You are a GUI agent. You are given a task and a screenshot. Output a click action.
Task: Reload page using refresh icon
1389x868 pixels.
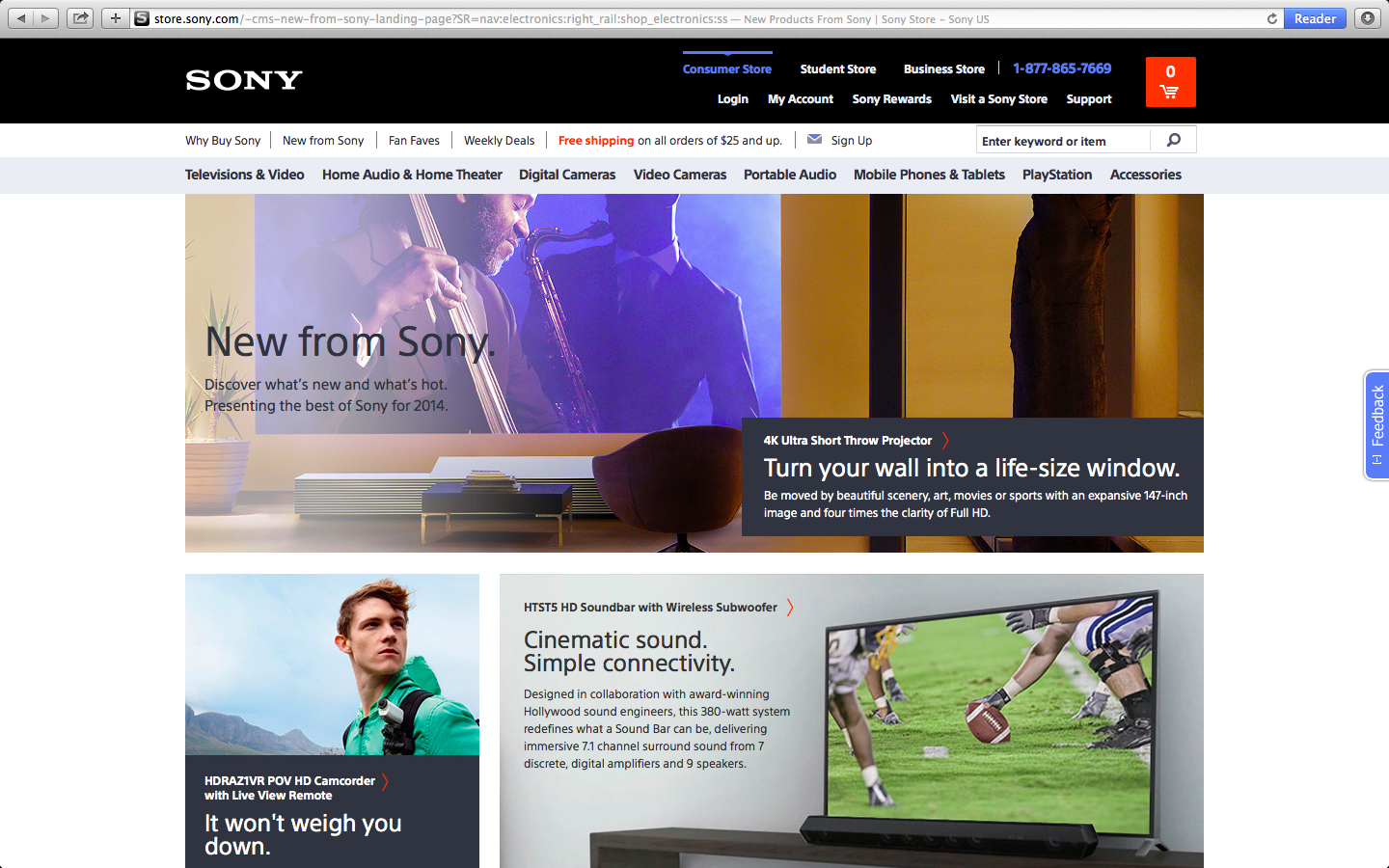pos(1271,18)
